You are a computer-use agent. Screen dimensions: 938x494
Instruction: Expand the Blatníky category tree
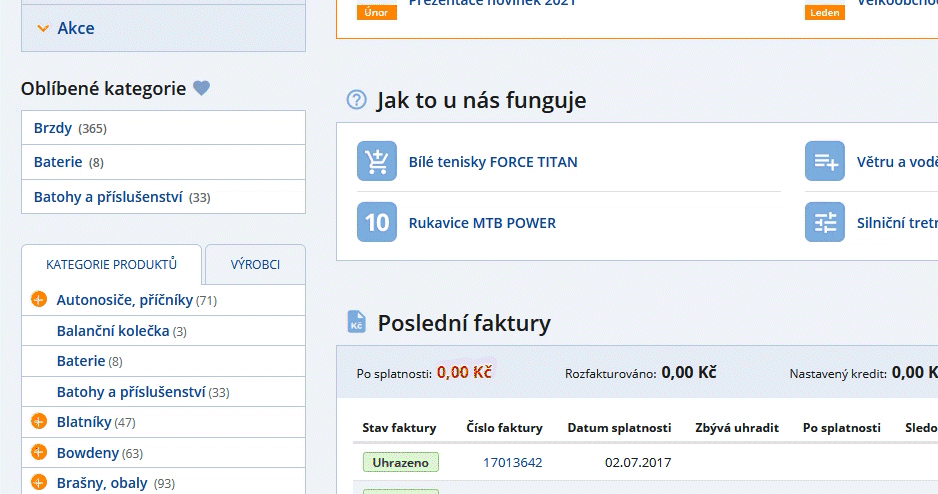[x=39, y=422]
